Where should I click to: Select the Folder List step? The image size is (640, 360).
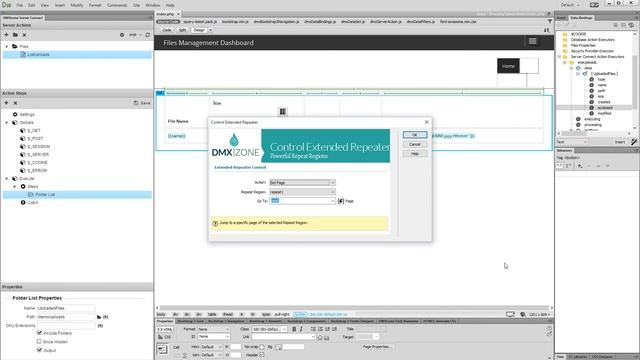(77, 194)
